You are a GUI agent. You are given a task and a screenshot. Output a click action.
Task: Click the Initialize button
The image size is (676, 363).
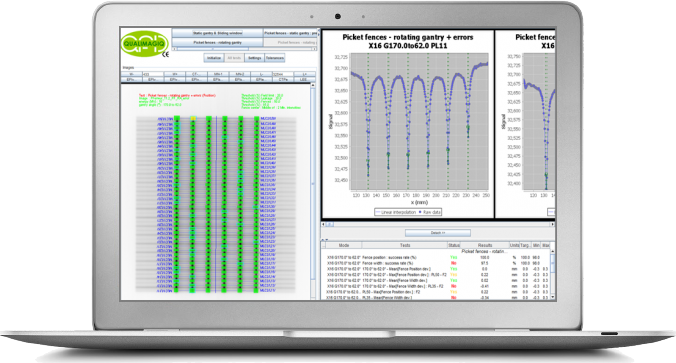pyautogui.click(x=213, y=58)
